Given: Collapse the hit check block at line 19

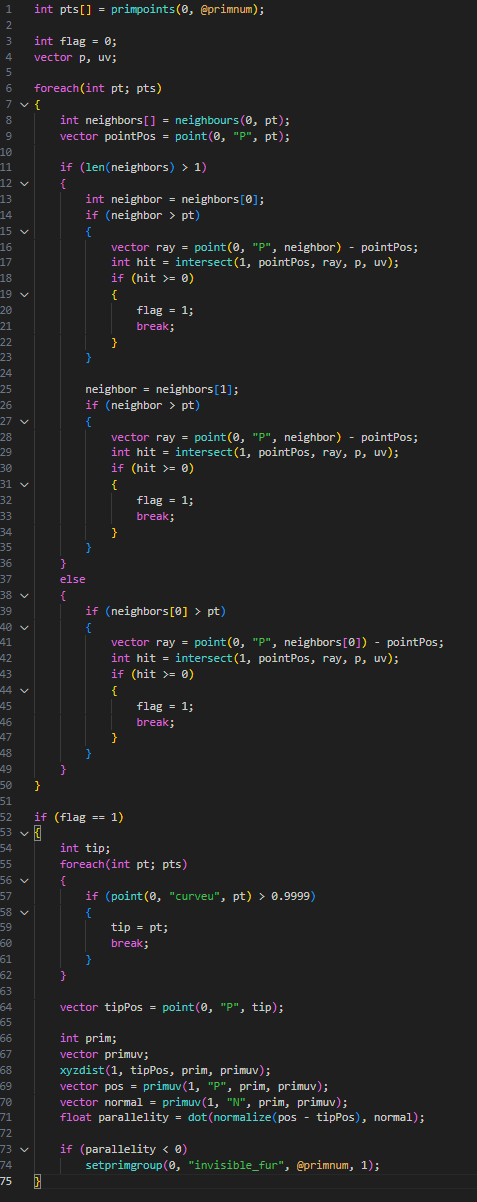Looking at the screenshot, I should (22, 294).
